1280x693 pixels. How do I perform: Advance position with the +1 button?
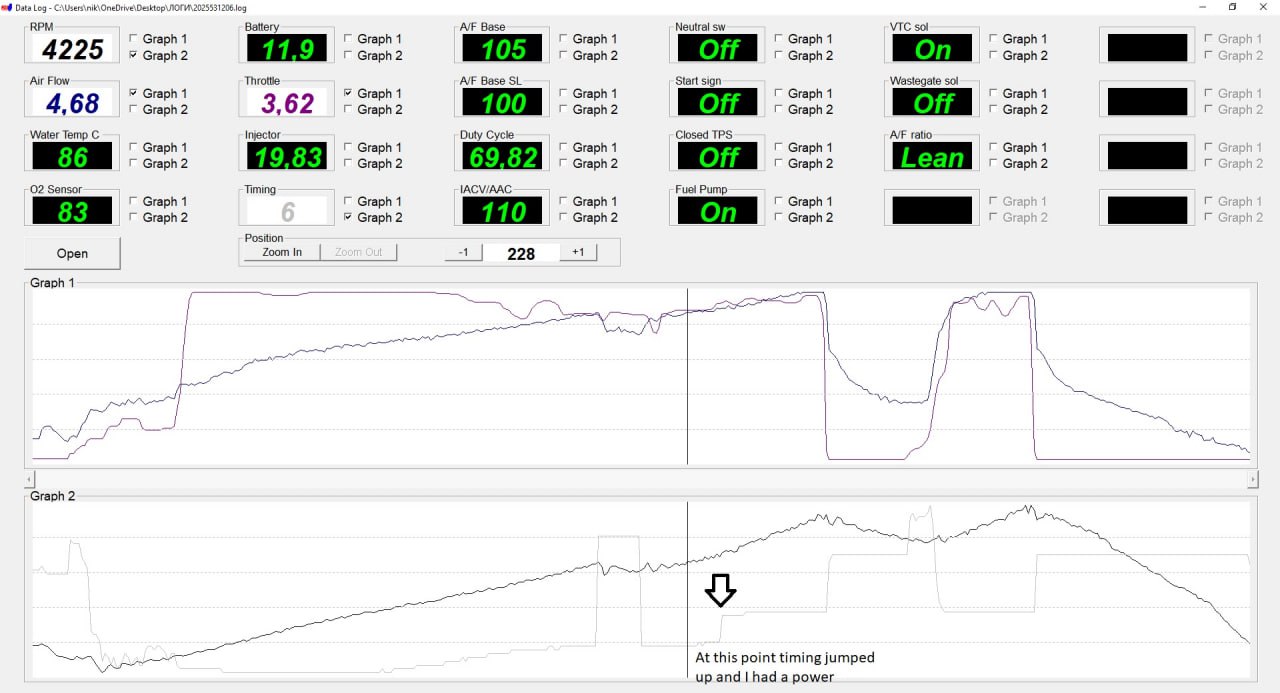(x=578, y=252)
